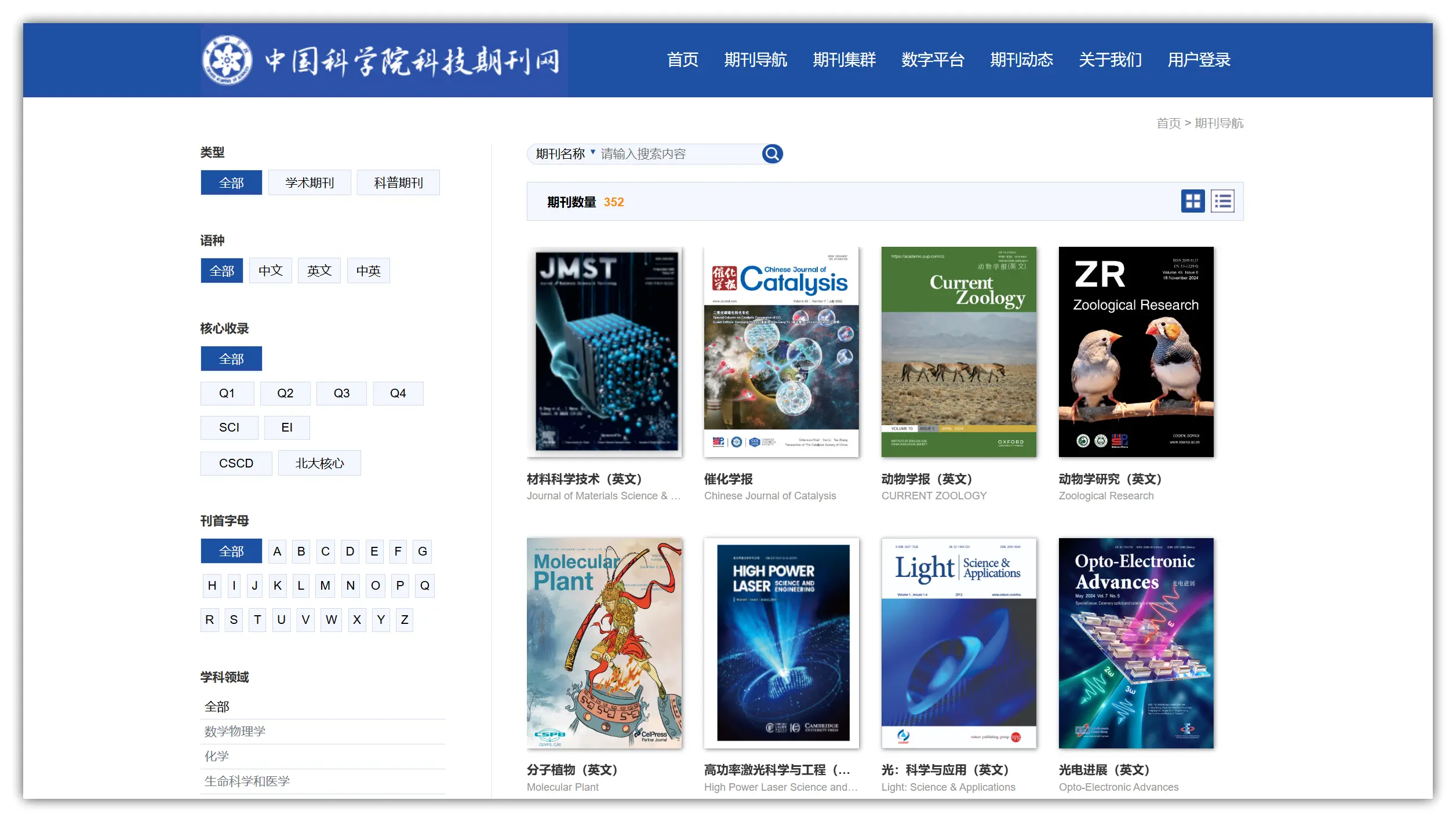Click 用户登录 to log in

(1199, 60)
